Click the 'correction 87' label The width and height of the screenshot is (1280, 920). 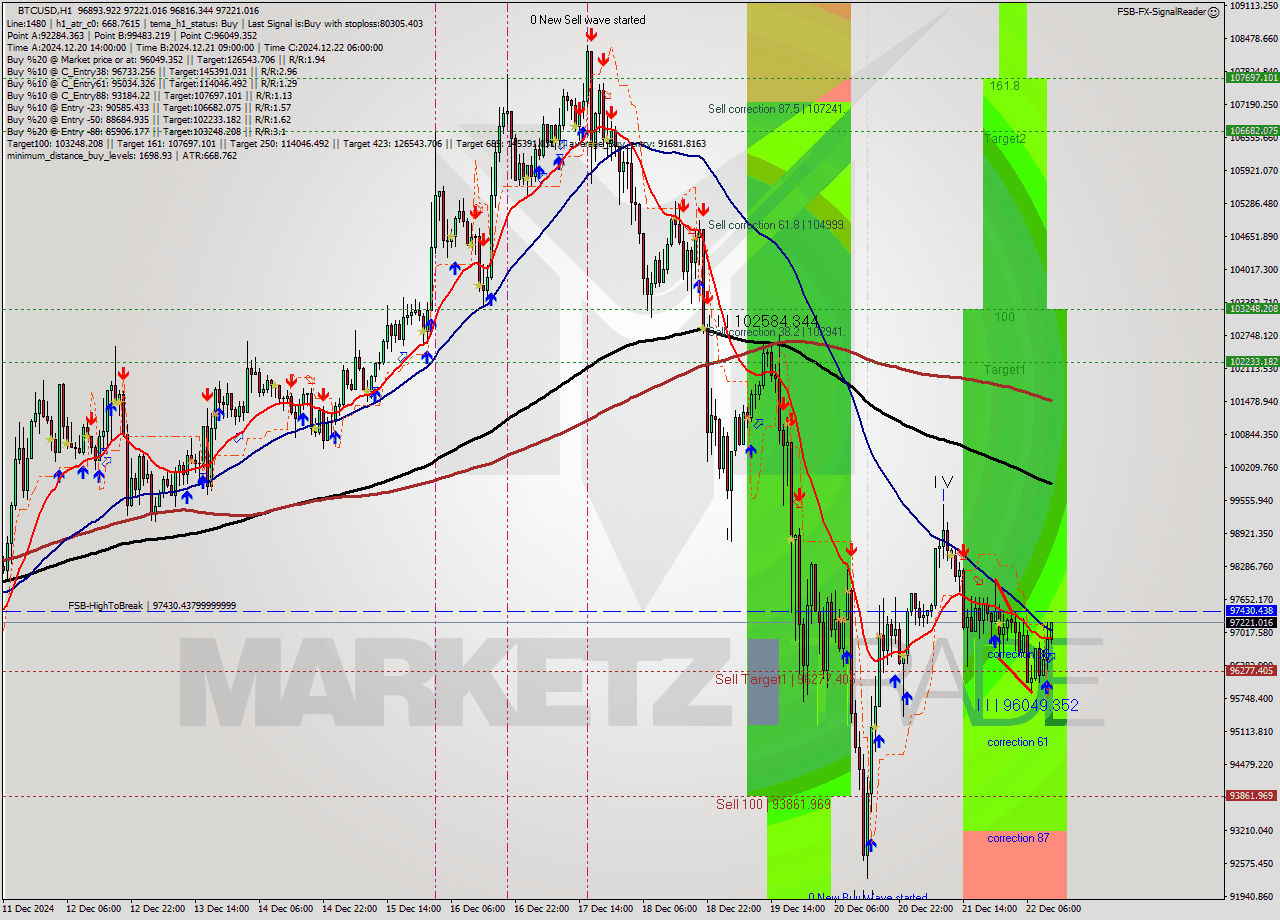pyautogui.click(x=1018, y=838)
